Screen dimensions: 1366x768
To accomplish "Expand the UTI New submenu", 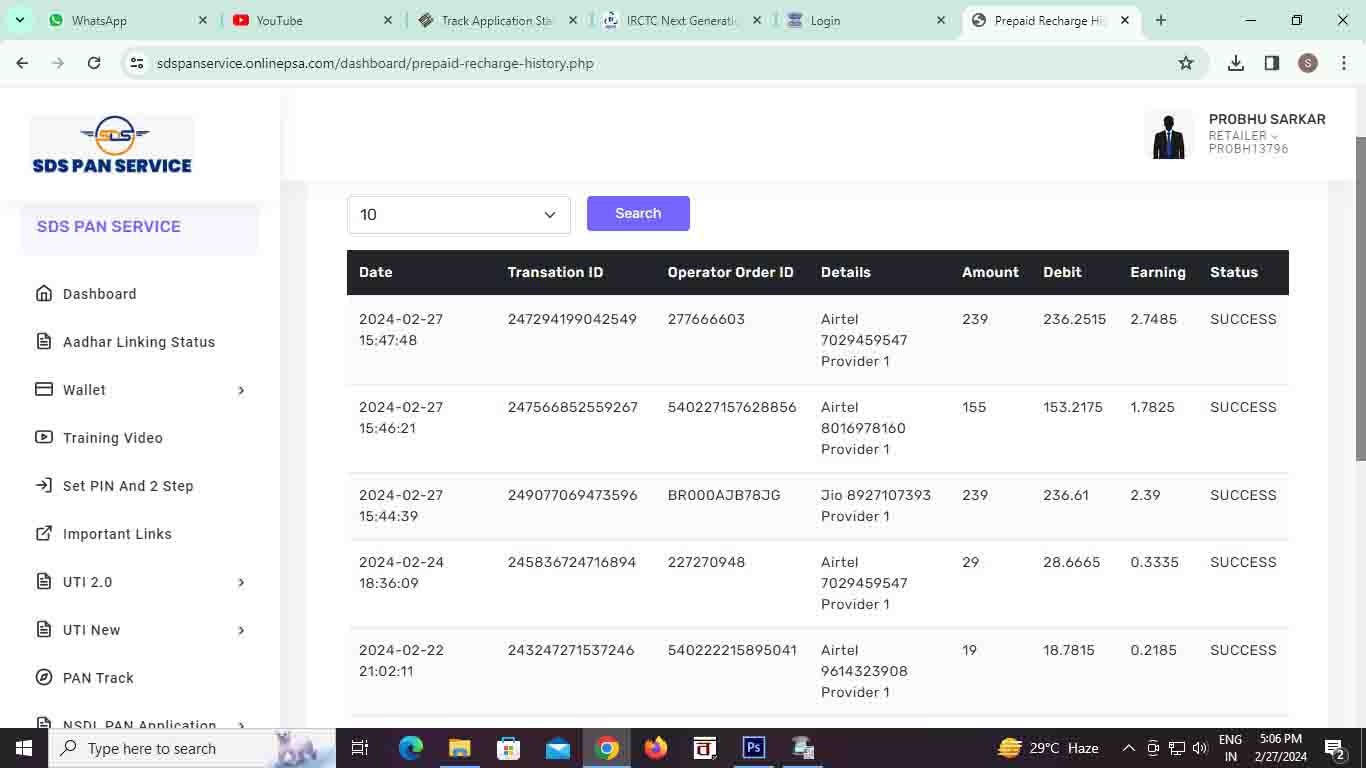I will [x=240, y=630].
